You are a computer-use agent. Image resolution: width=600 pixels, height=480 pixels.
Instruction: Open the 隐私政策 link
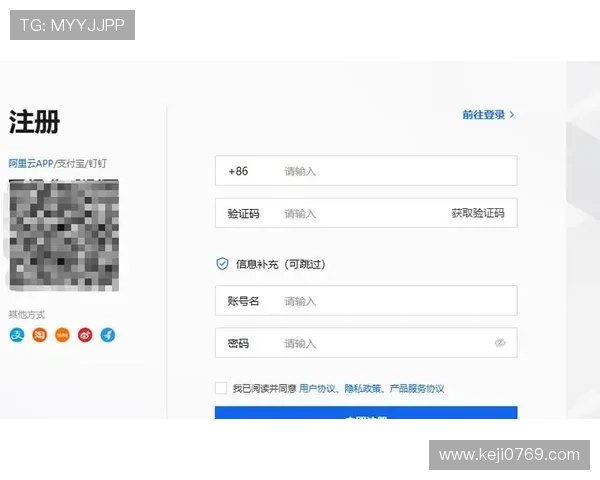point(362,389)
